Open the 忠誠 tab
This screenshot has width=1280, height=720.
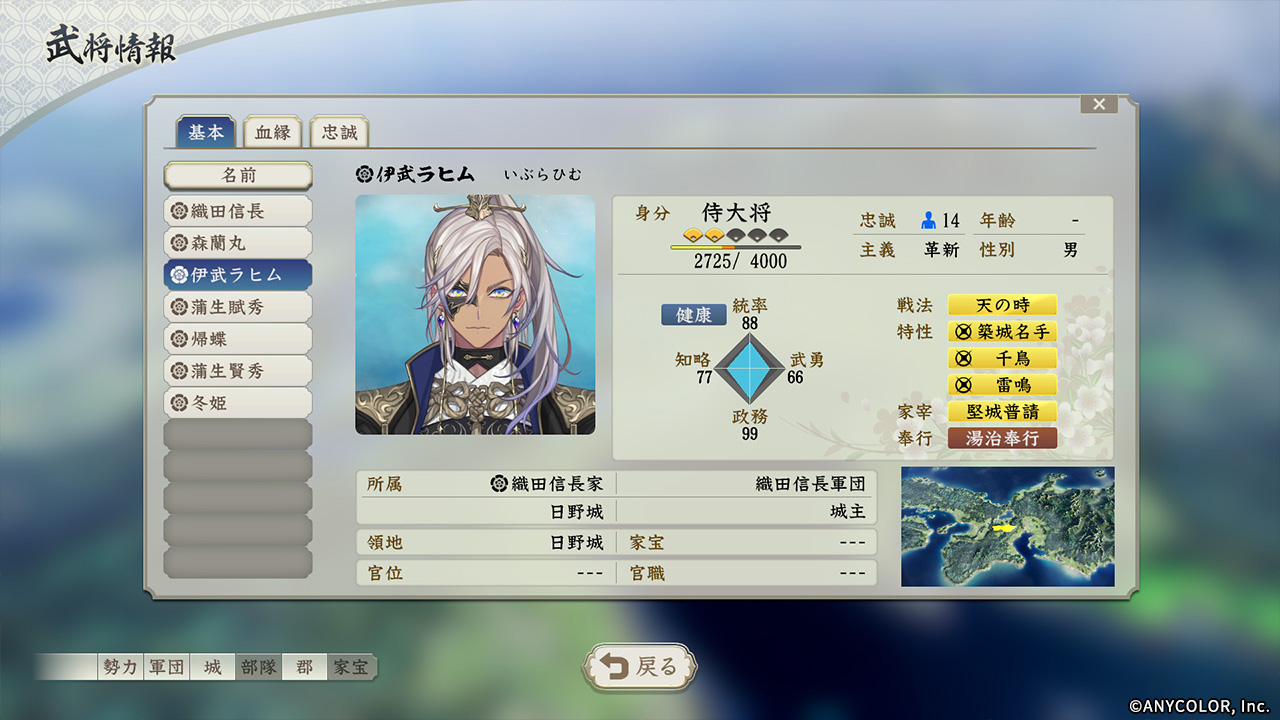coord(339,132)
